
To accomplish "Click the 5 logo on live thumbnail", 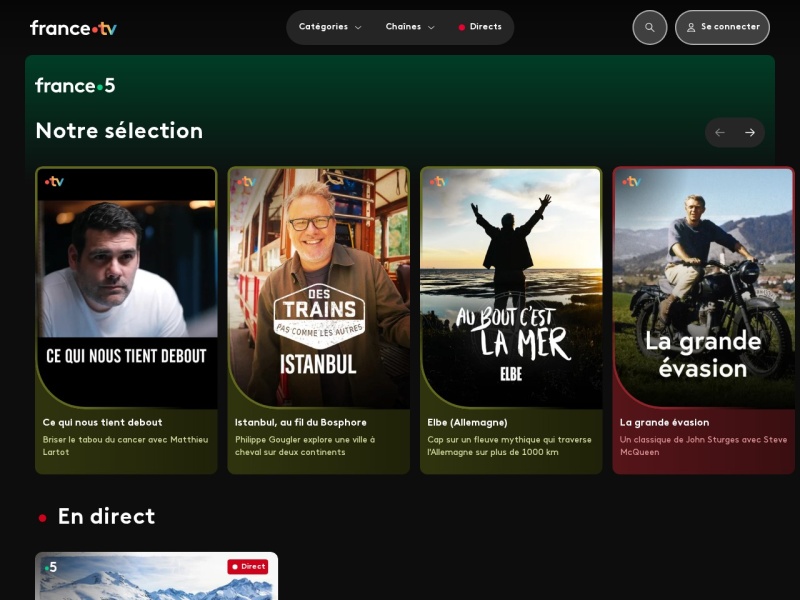I will click(x=51, y=567).
